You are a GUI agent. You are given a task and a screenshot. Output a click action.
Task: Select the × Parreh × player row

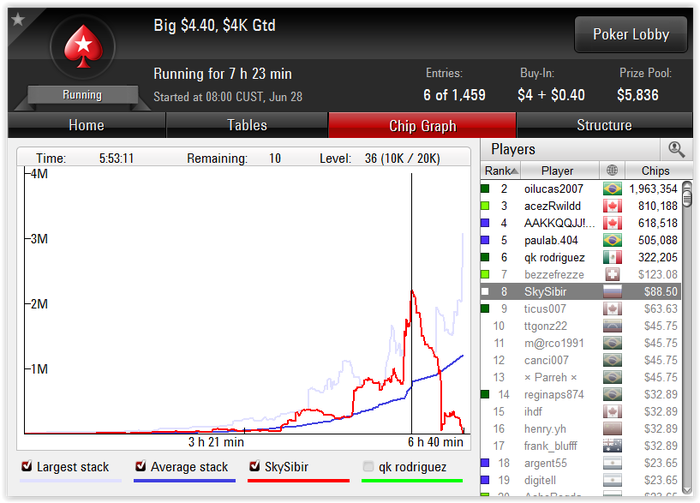[581, 378]
